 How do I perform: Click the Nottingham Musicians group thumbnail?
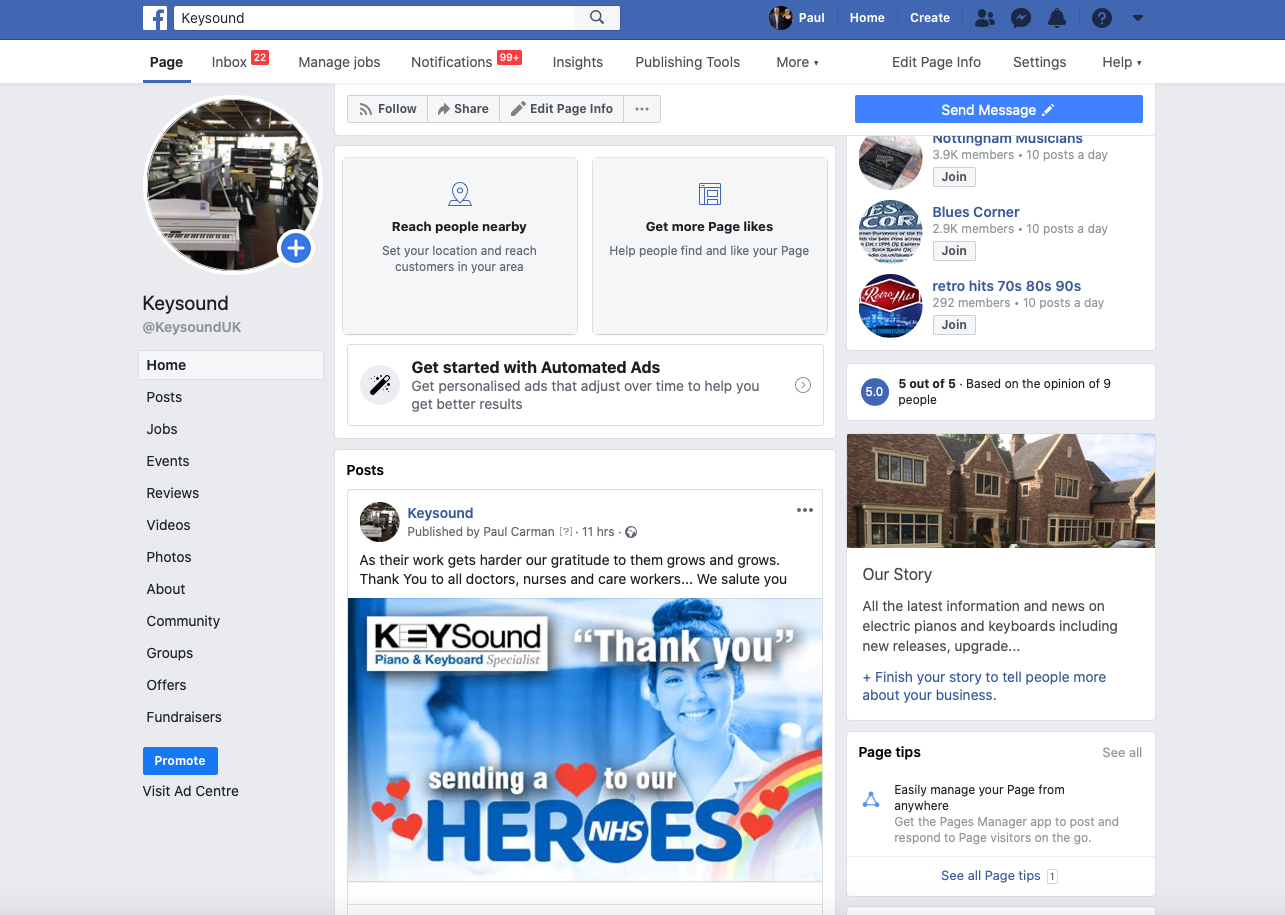[890, 162]
